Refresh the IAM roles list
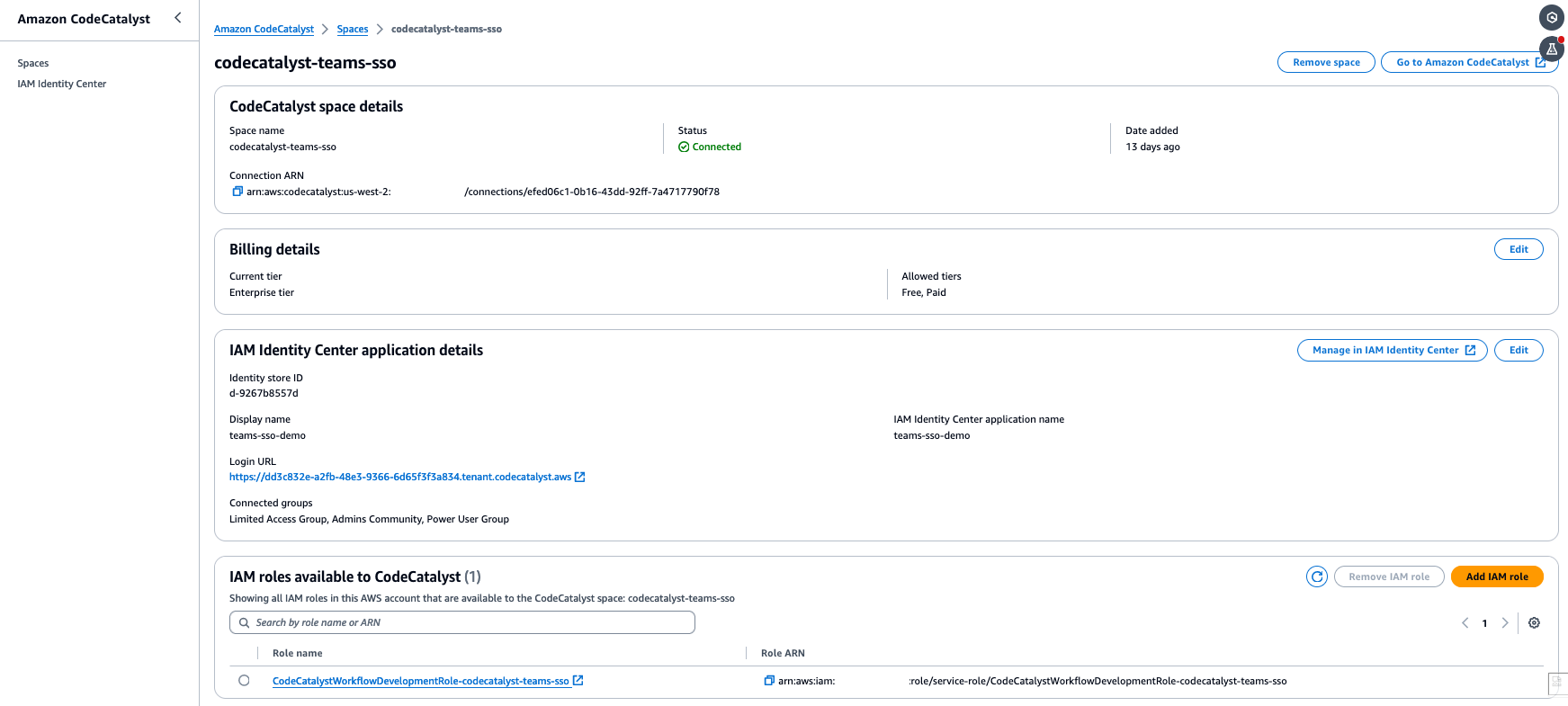Image resolution: width=1568 pixels, height=706 pixels. click(1317, 576)
